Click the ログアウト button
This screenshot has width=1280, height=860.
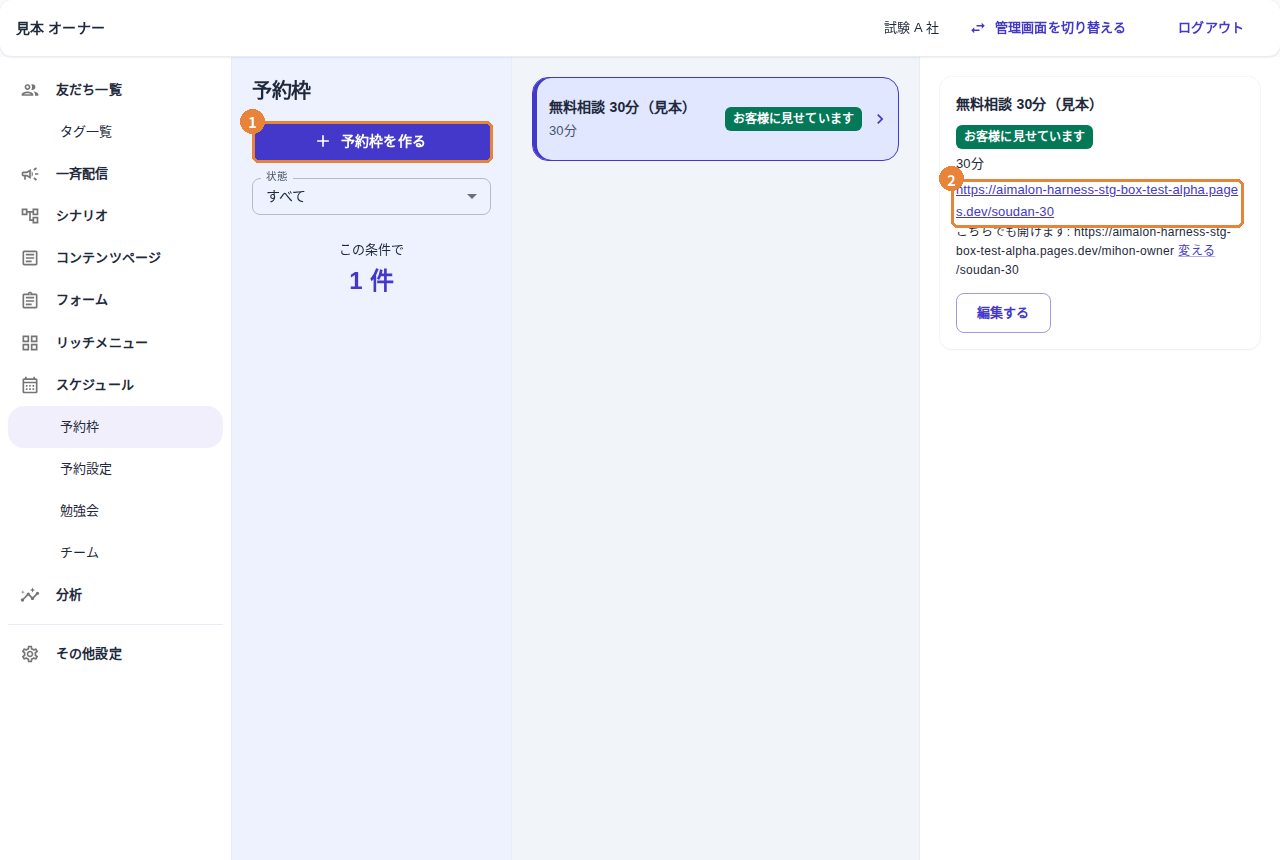(x=1211, y=28)
